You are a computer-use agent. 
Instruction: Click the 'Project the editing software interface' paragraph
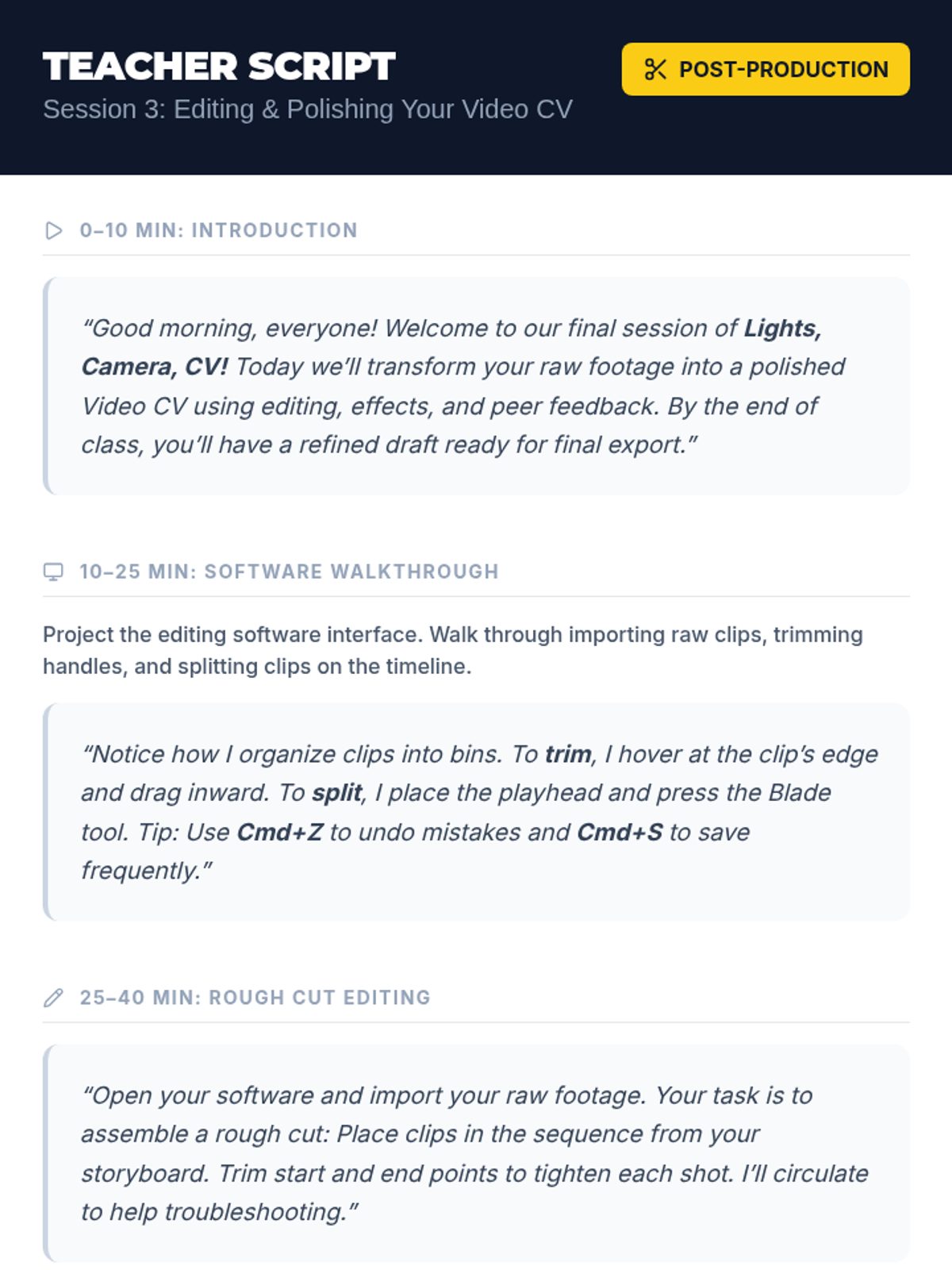(x=452, y=651)
